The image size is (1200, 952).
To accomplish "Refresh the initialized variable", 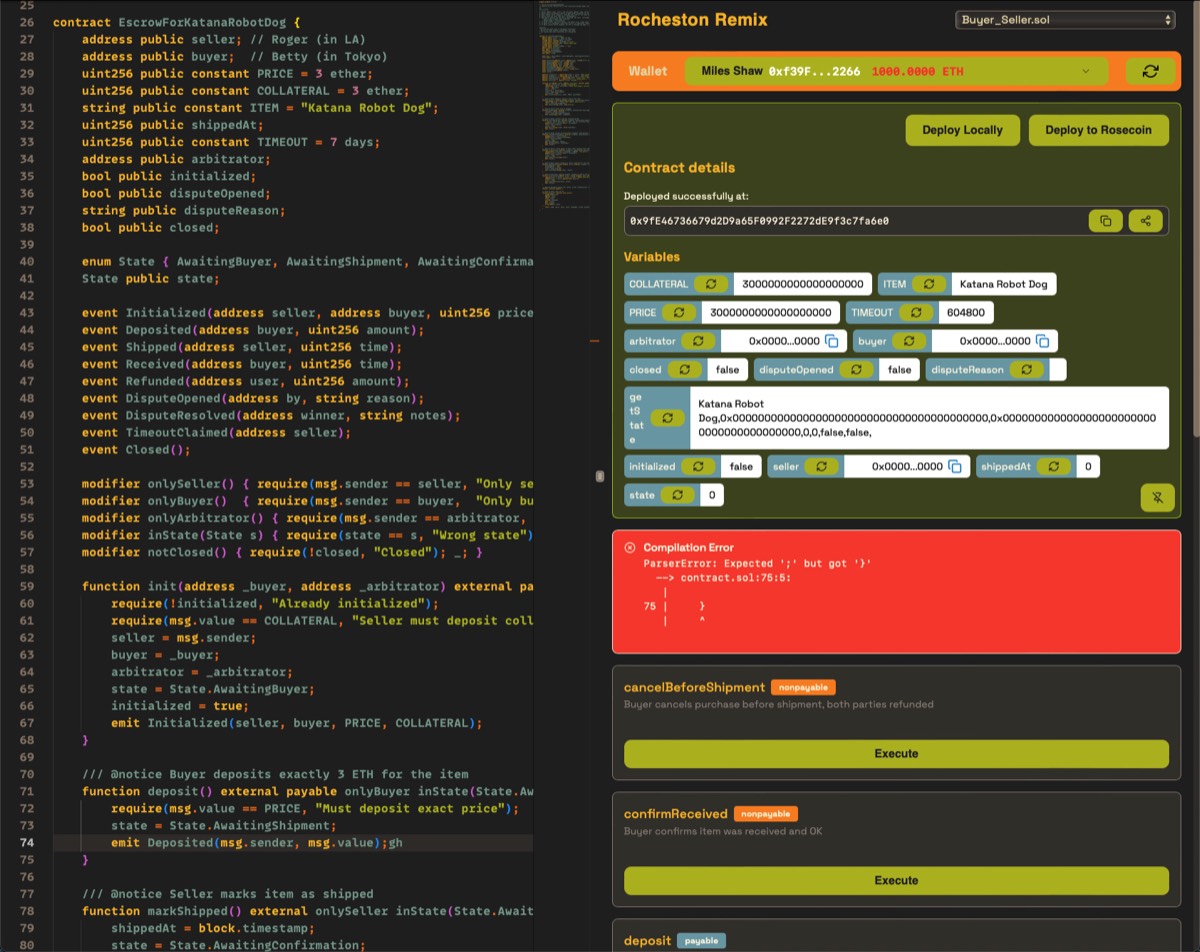I will [698, 466].
